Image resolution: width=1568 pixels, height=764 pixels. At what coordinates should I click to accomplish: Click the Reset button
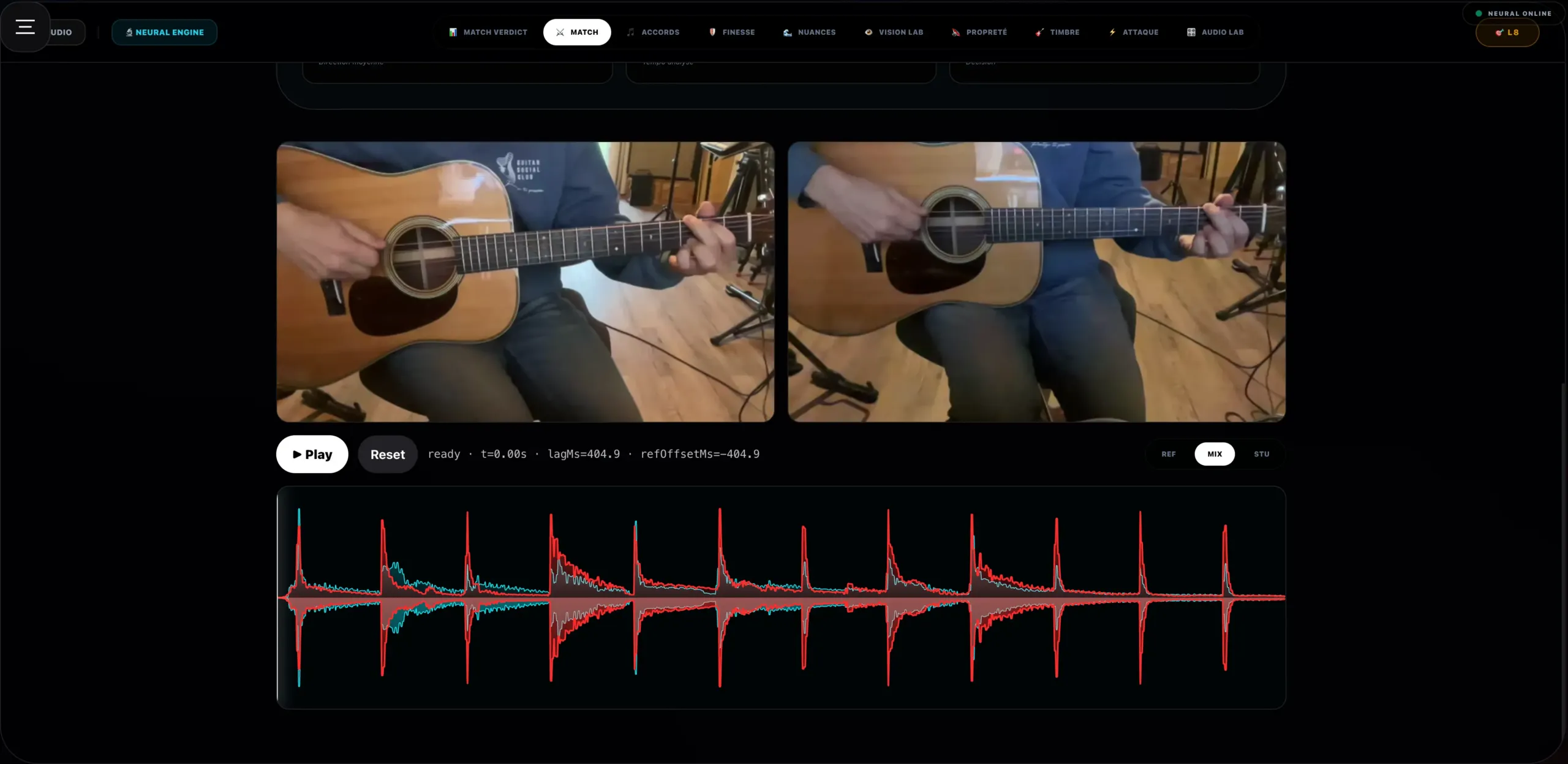coord(387,454)
